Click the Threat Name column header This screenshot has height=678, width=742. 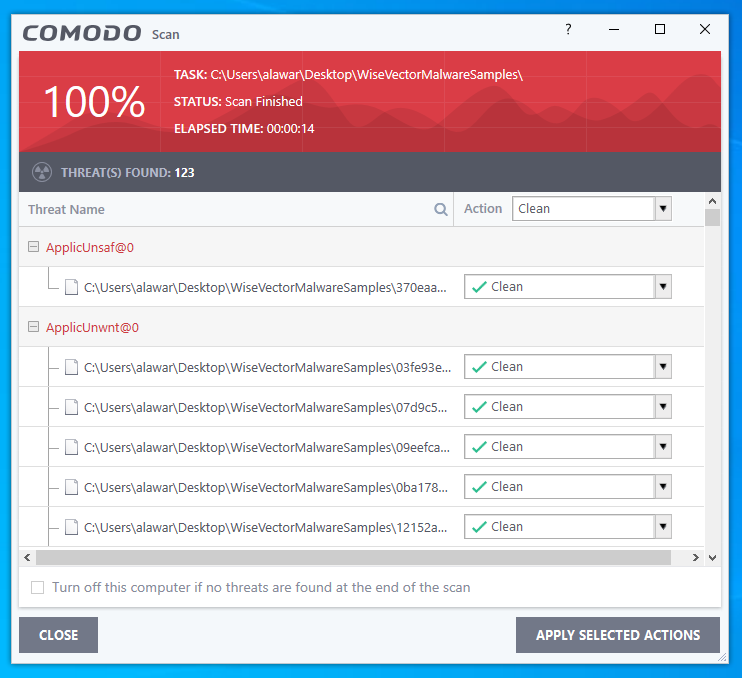66,210
